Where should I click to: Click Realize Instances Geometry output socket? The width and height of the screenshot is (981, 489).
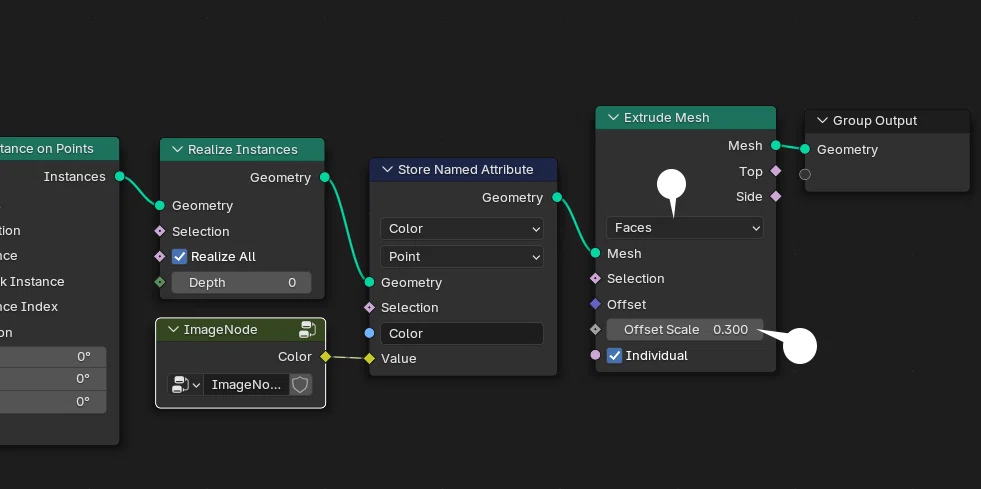(x=324, y=177)
